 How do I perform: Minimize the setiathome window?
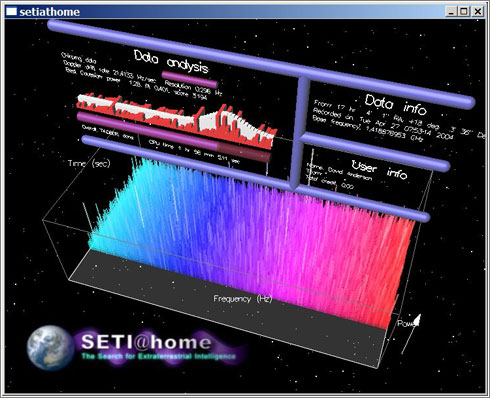click(x=451, y=12)
